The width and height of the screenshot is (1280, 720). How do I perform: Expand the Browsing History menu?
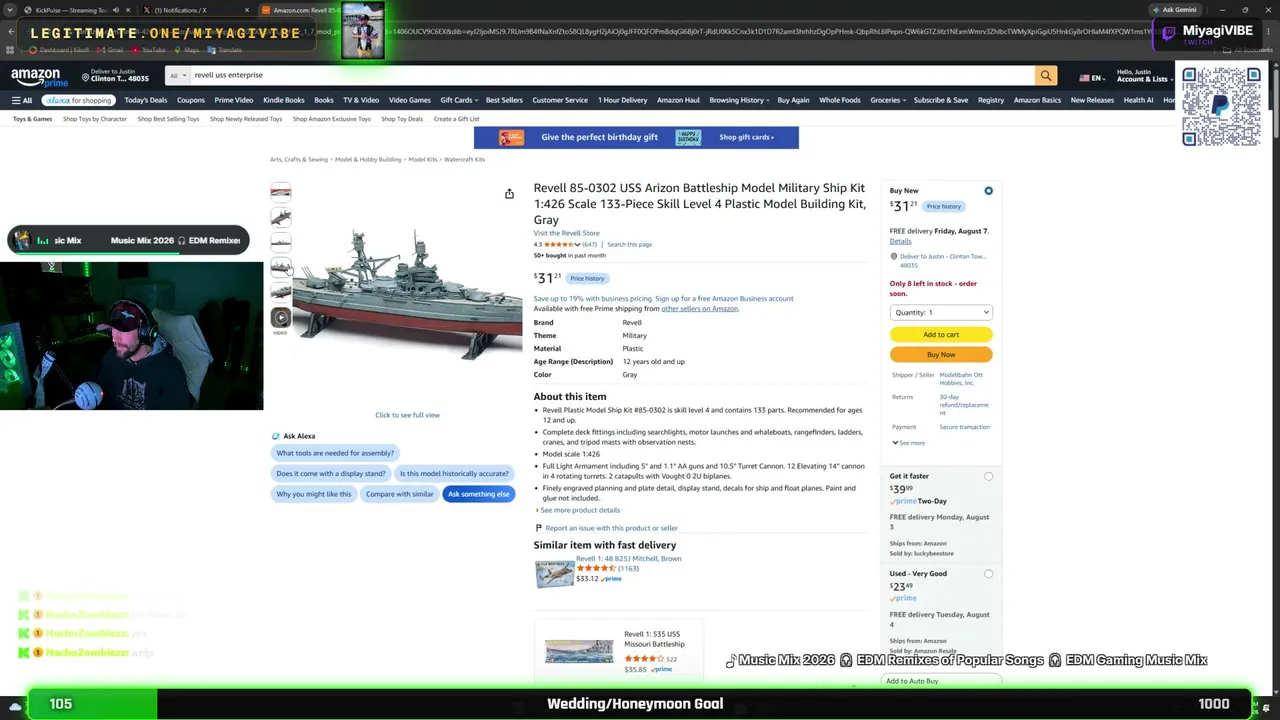click(x=739, y=100)
